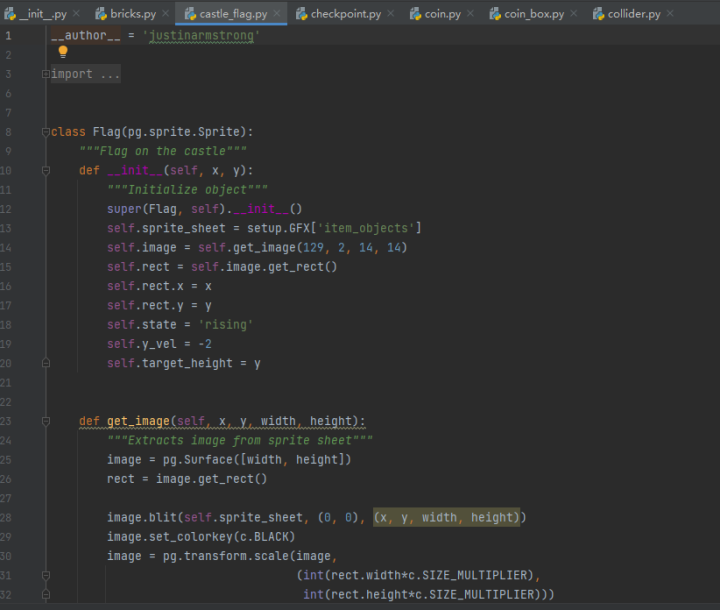Click the yellow lightbulb quick-fix icon
720x610 pixels.
63,52
